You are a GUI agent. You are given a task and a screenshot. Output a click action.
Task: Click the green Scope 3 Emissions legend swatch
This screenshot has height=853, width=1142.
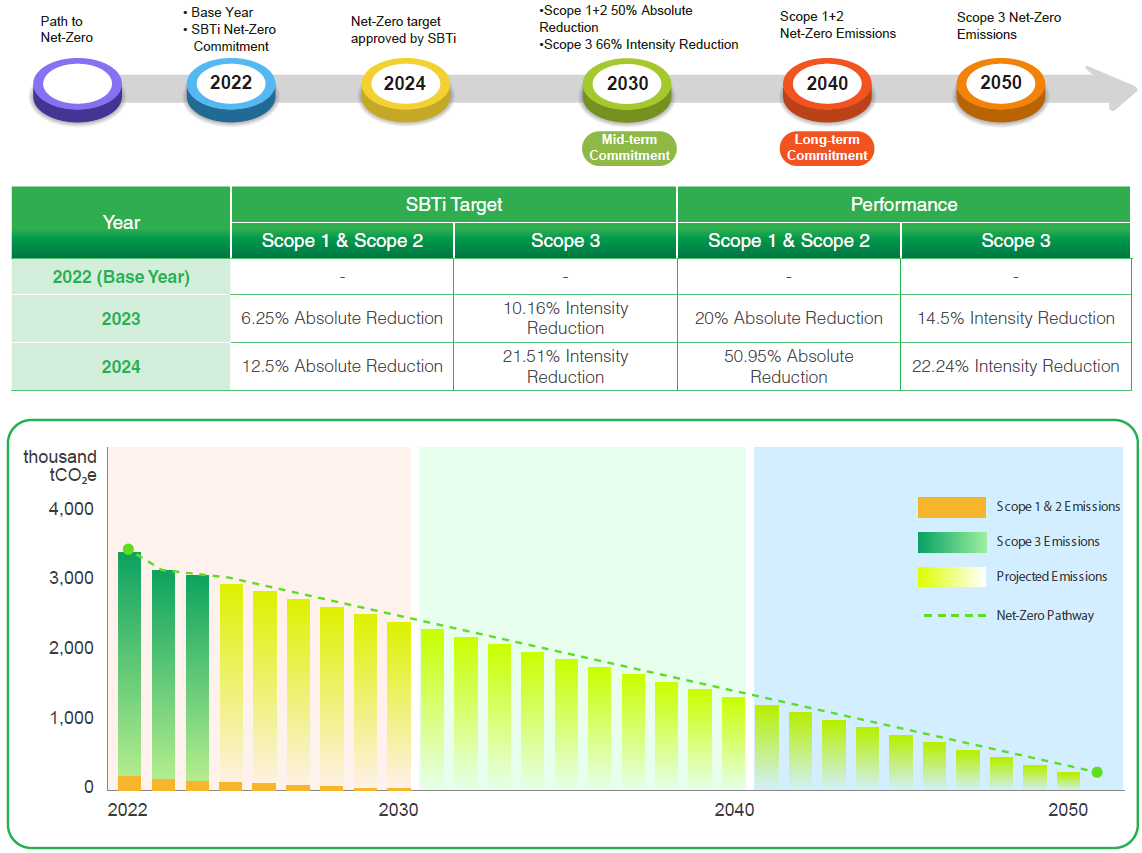tap(951, 542)
